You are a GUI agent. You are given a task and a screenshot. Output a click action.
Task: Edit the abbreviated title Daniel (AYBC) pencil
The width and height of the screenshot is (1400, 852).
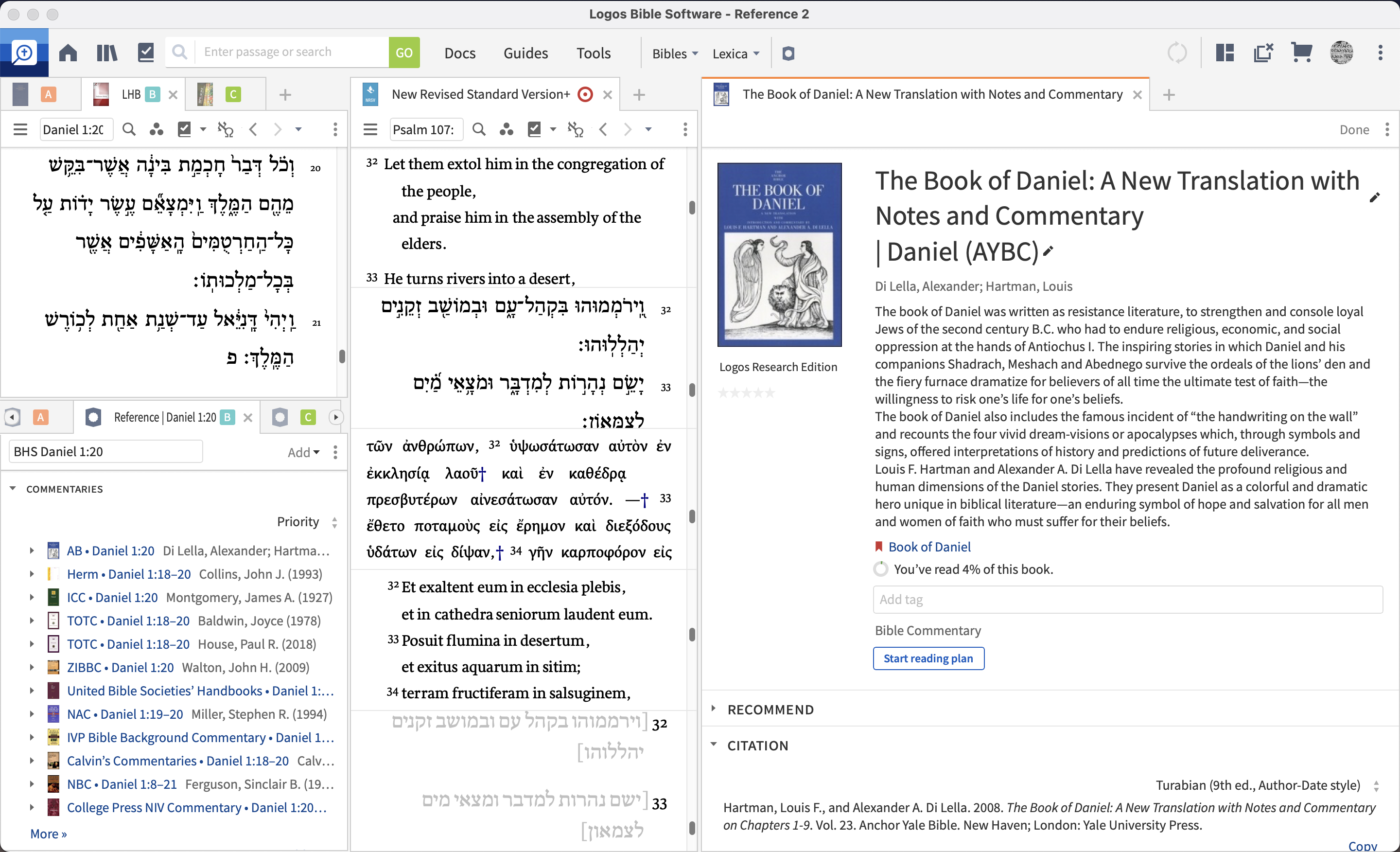1048,250
